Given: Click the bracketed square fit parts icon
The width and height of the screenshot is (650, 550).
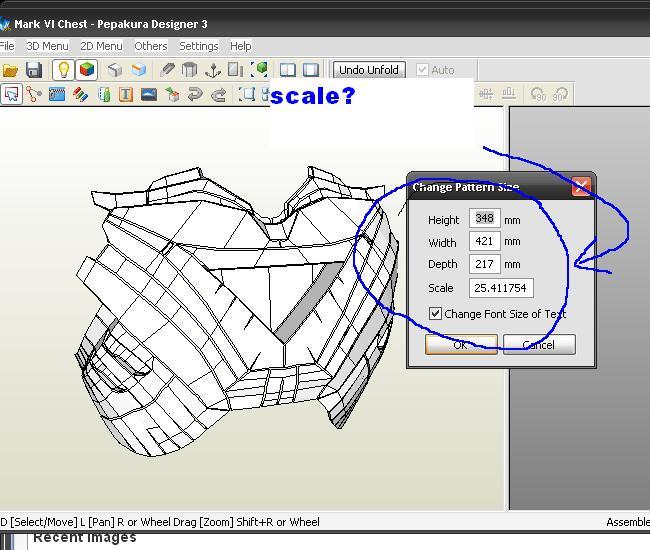Looking at the screenshot, I should [247, 94].
